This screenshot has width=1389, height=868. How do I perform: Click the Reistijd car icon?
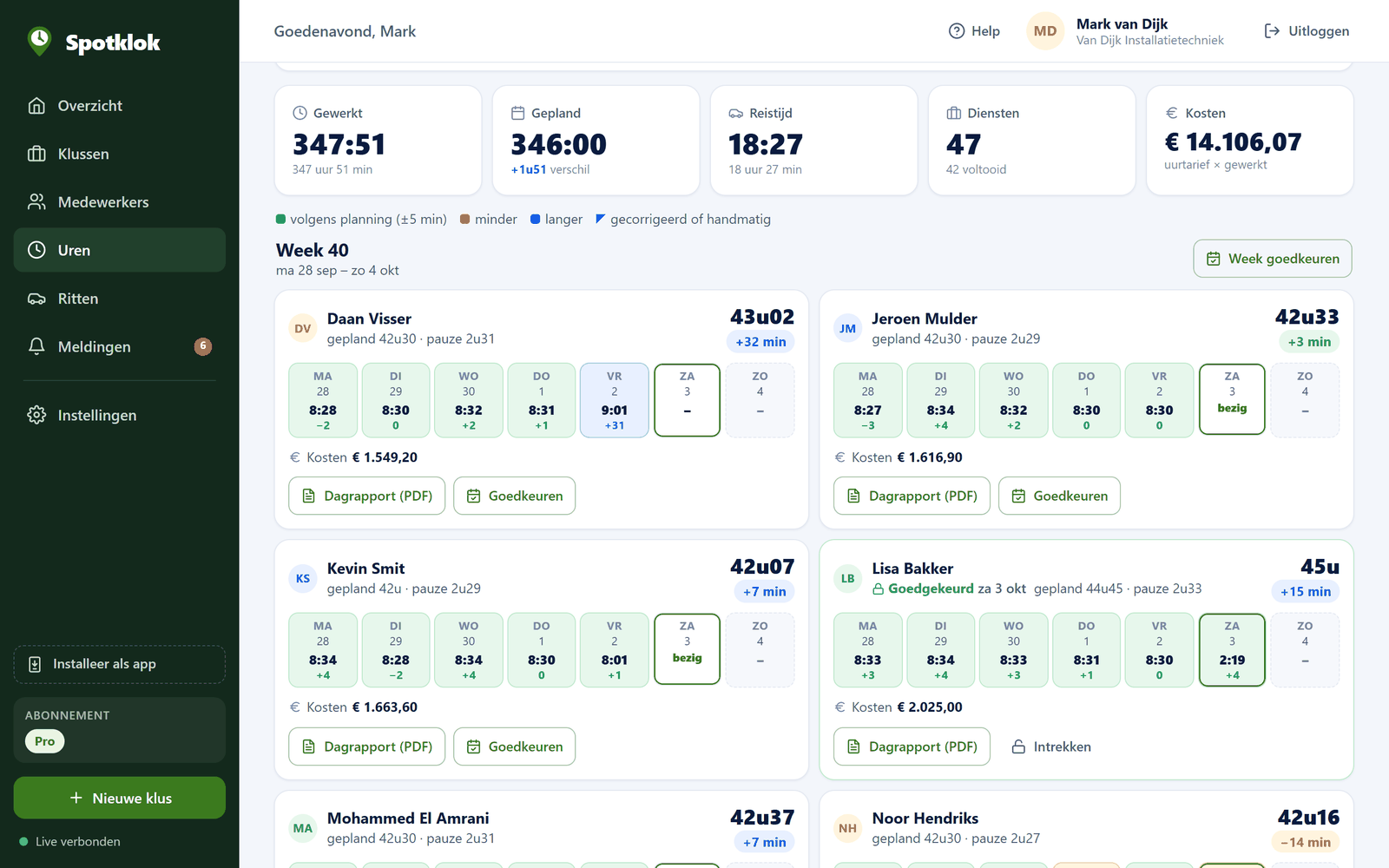click(736, 113)
